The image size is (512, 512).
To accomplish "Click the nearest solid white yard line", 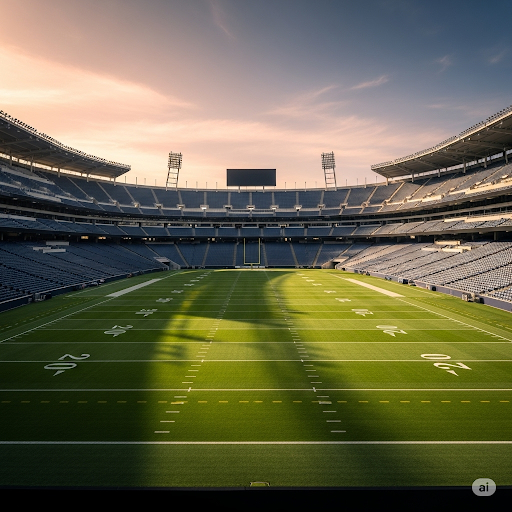I will 256,443.
